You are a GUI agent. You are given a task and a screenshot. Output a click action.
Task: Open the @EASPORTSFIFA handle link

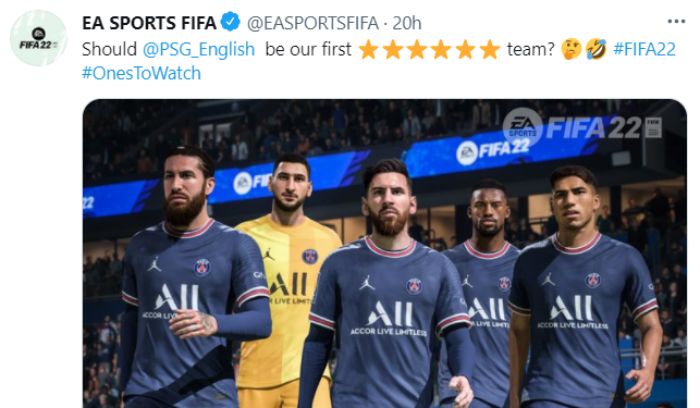coord(313,23)
